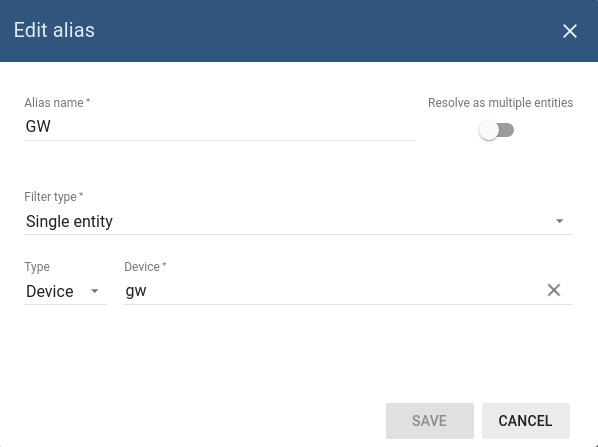Click the Alias name label

[x=57, y=103]
